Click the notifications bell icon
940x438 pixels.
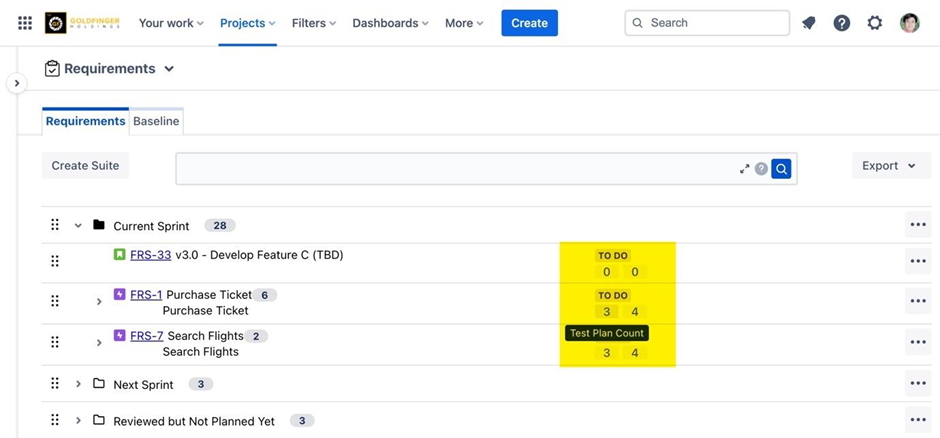(809, 23)
